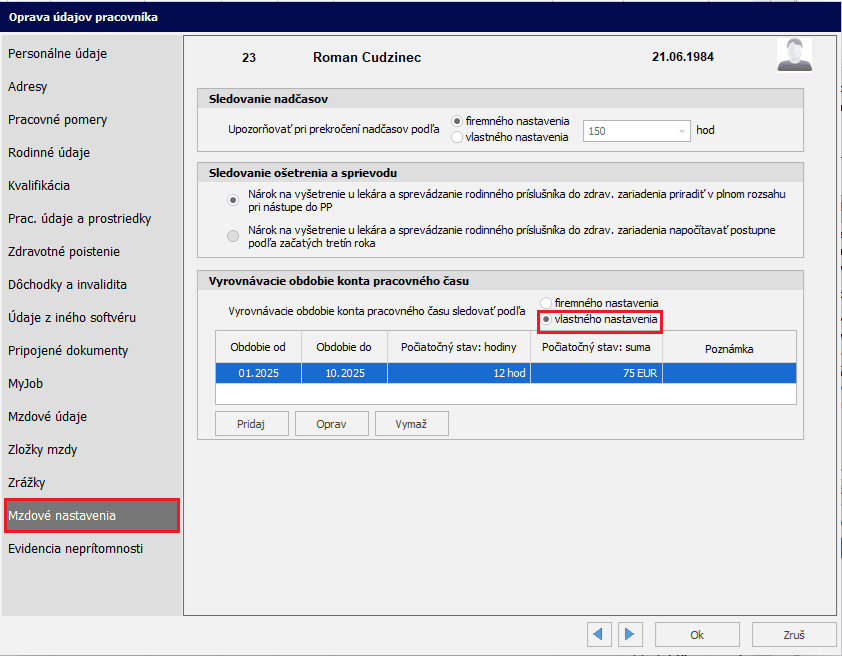Image resolution: width=842 pixels, height=656 pixels.
Task: Go to previous employee with left arrow
Action: tap(599, 634)
